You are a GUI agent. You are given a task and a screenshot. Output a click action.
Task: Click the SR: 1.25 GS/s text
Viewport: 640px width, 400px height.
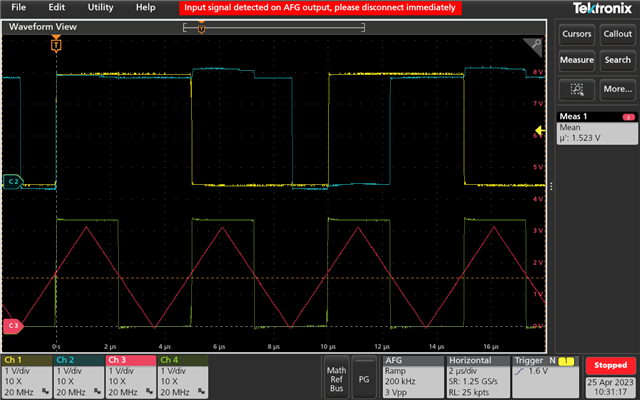click(473, 382)
